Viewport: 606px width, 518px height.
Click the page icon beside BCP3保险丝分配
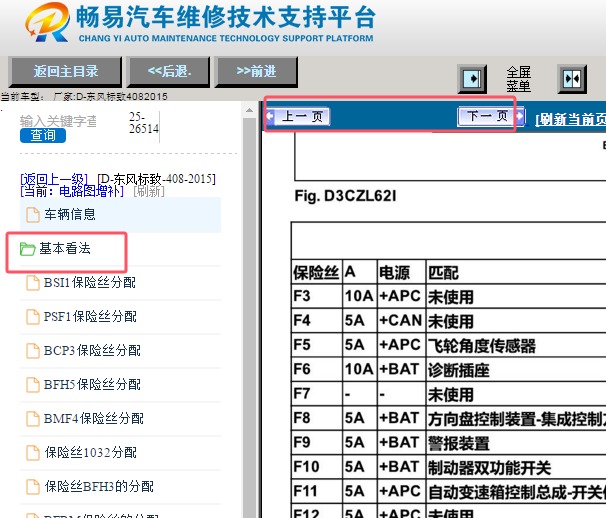coord(33,351)
